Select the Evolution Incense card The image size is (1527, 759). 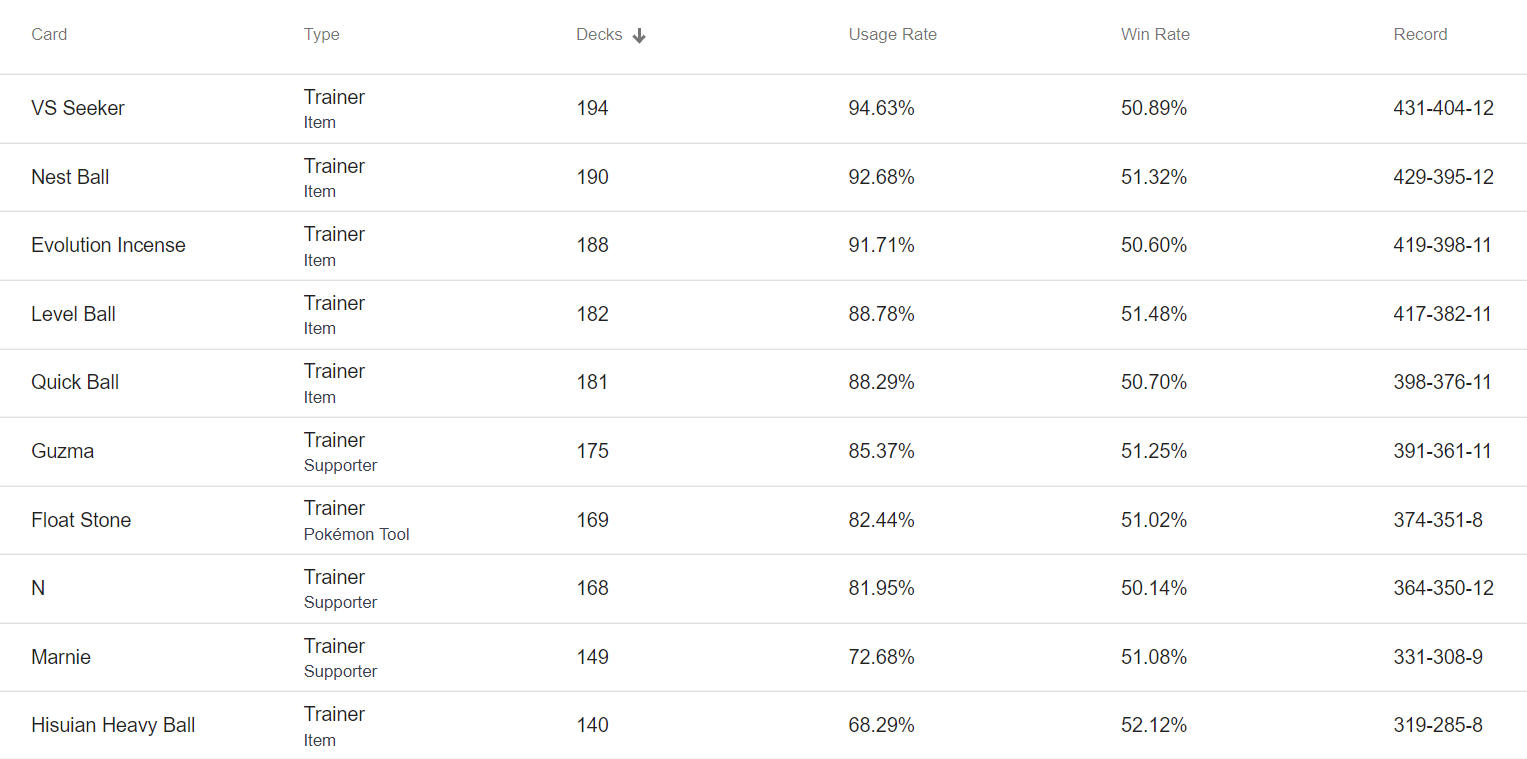pos(108,245)
